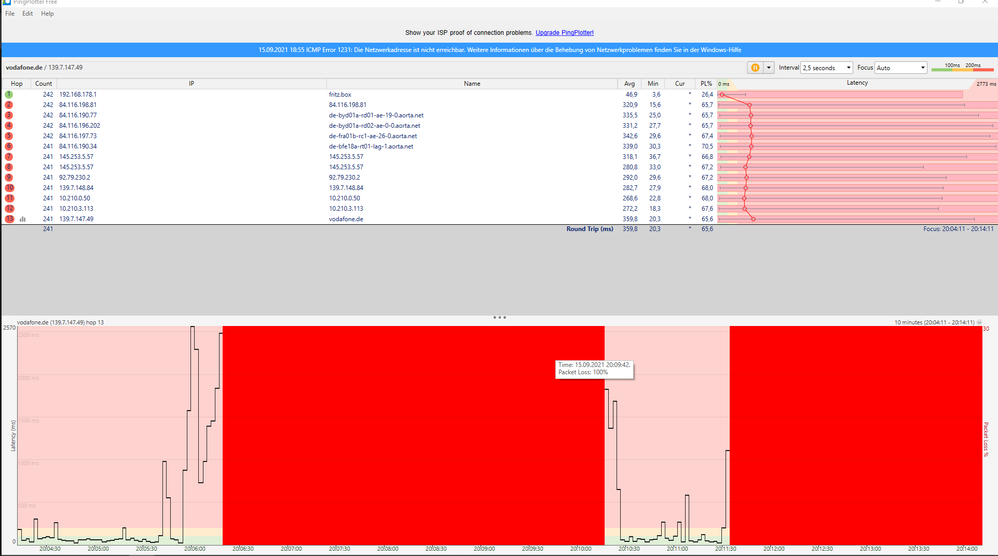The image size is (998, 556).
Task: Open the Help menu
Action: point(47,13)
